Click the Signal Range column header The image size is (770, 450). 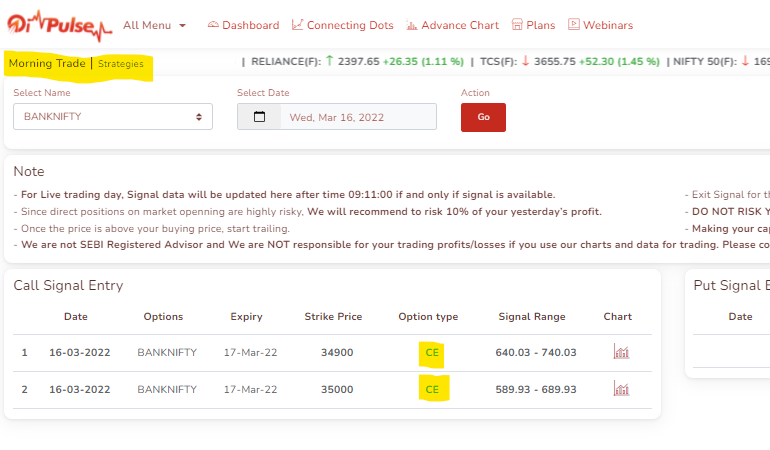(532, 317)
